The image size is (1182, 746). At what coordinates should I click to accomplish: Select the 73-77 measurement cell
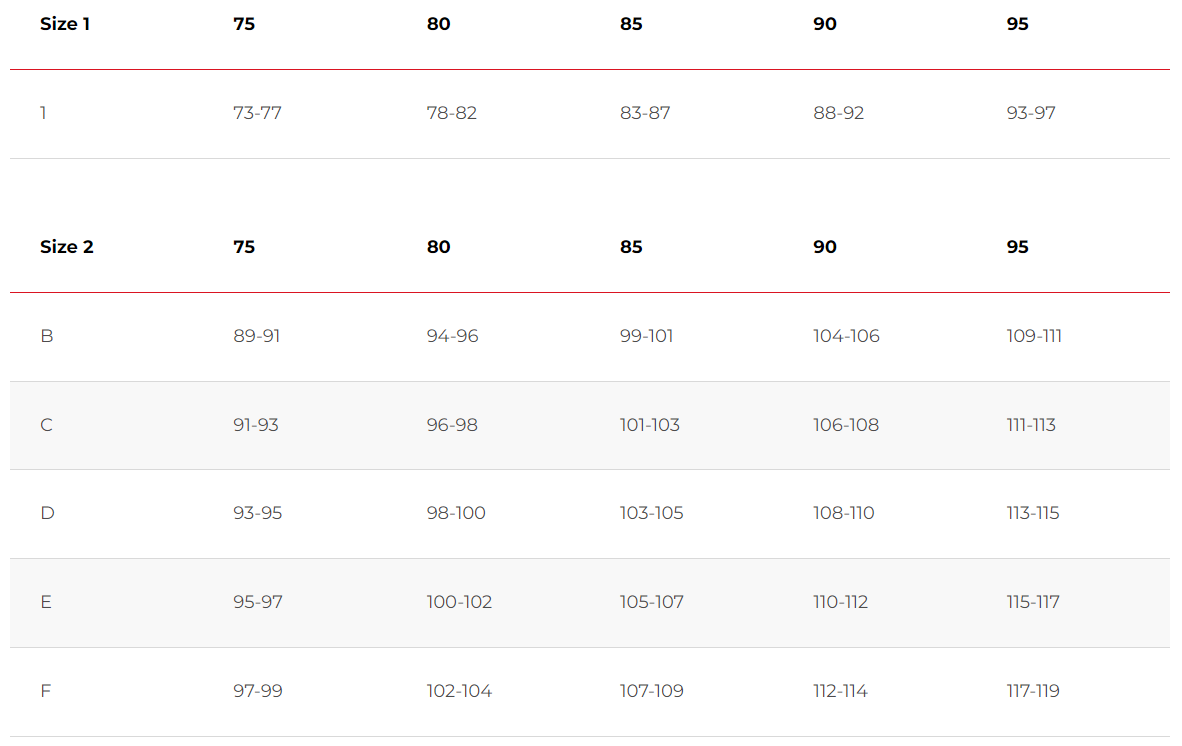pyautogui.click(x=257, y=113)
